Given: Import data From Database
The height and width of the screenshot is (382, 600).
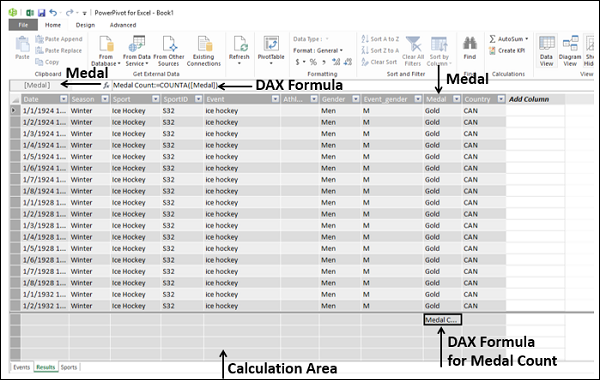Looking at the screenshot, I should (x=106, y=51).
